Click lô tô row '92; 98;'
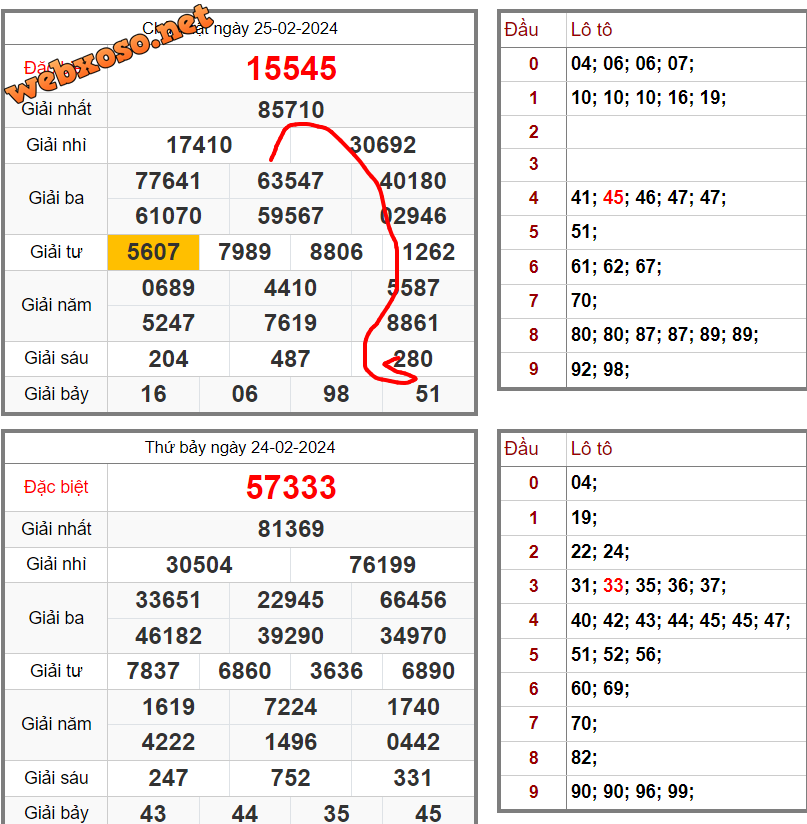807x824 pixels. (x=600, y=369)
